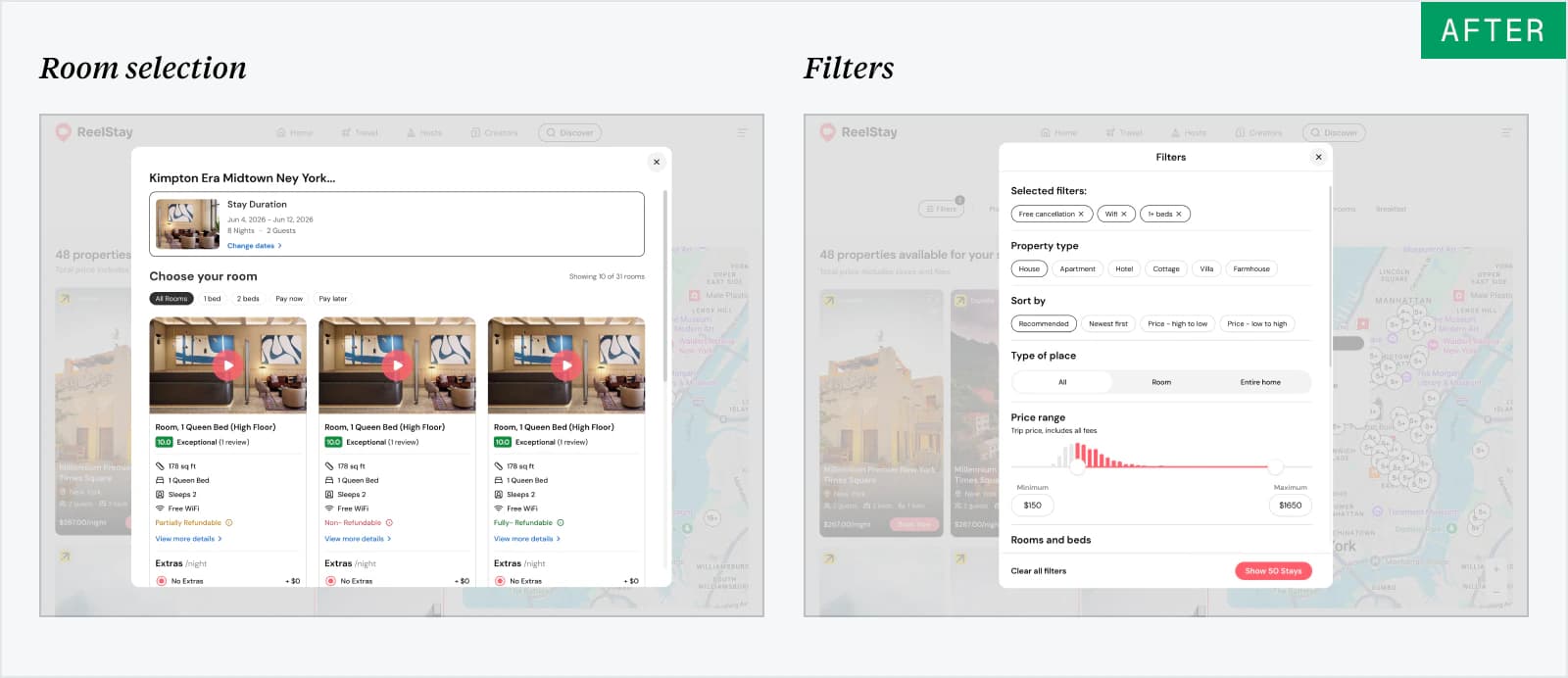The height and width of the screenshot is (678, 1568).
Task: Click ReelStay logo in Room selection window
Action: point(94,132)
